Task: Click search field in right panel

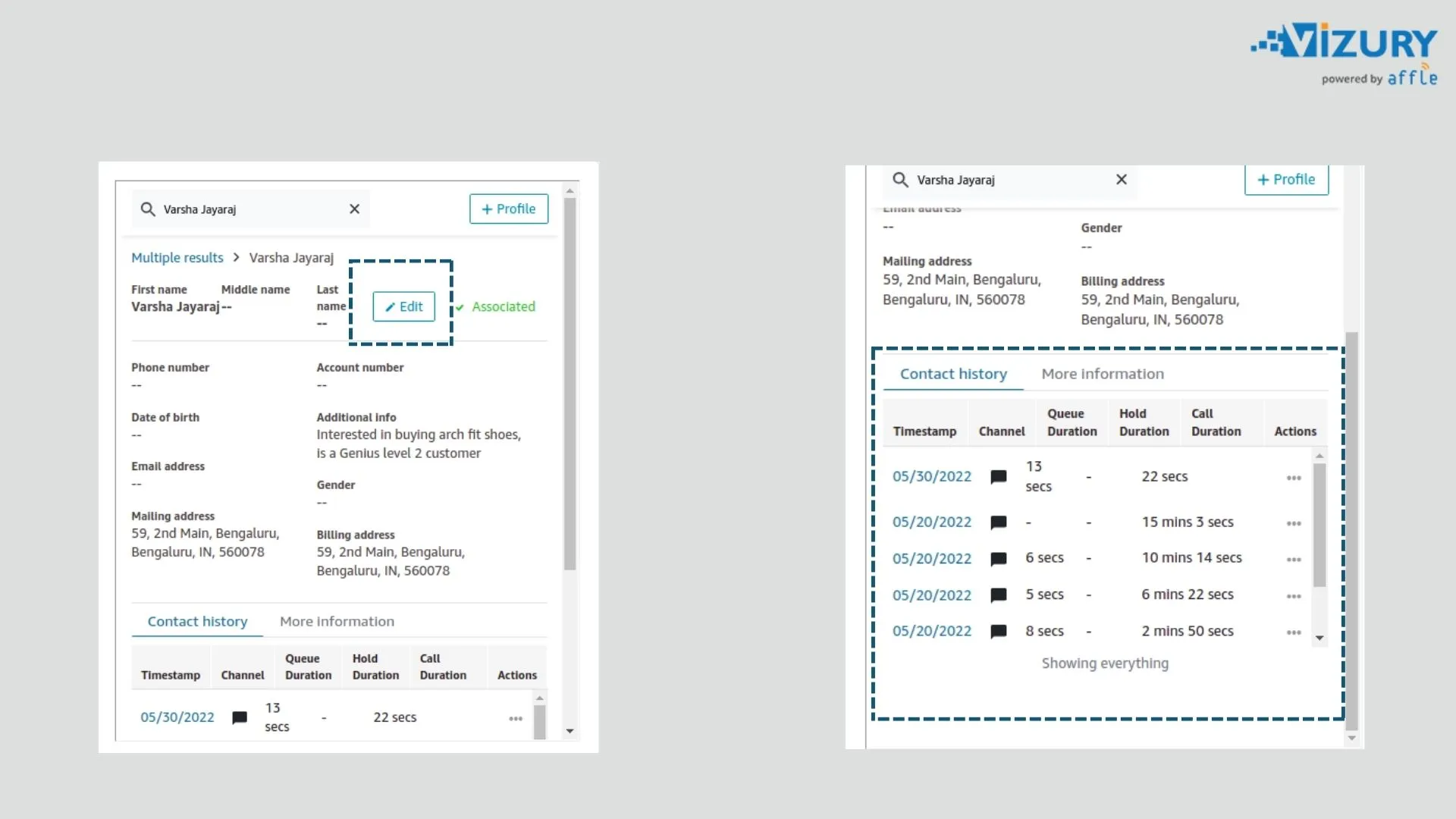Action: 1009,180
